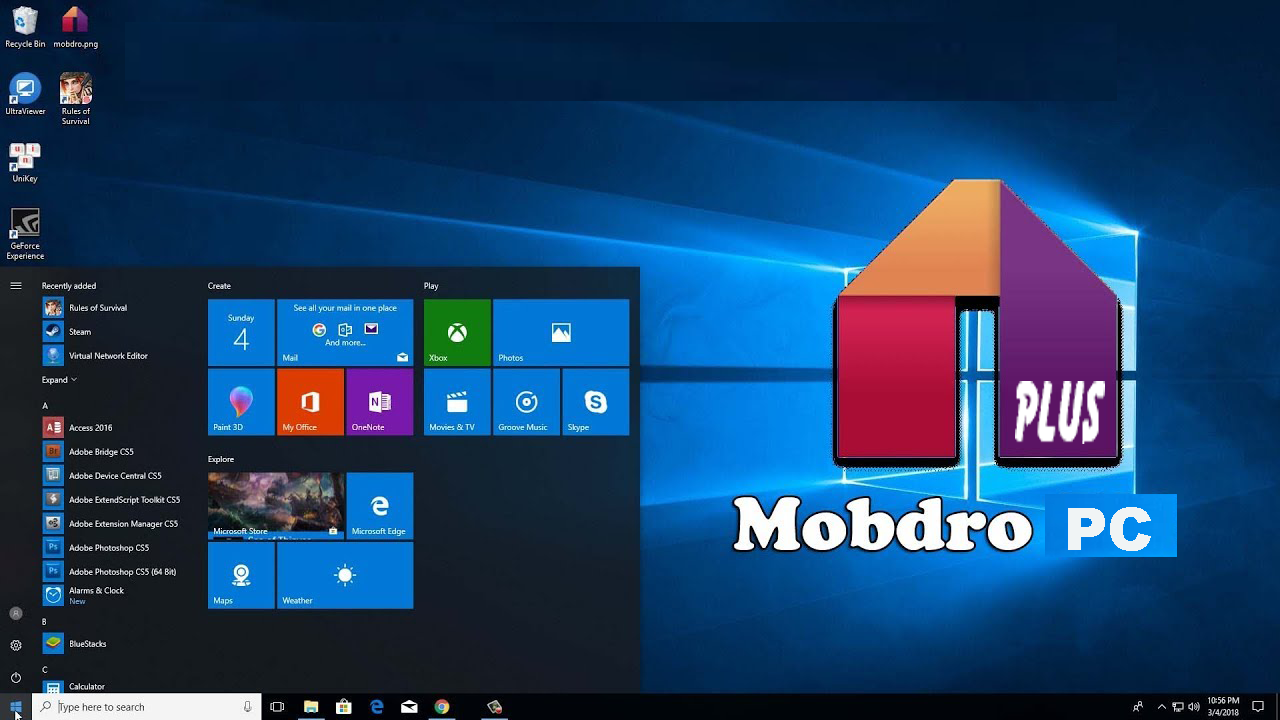Viewport: 1280px width, 720px height.
Task: Open the Recycle Bin desktop icon
Action: coord(25,27)
